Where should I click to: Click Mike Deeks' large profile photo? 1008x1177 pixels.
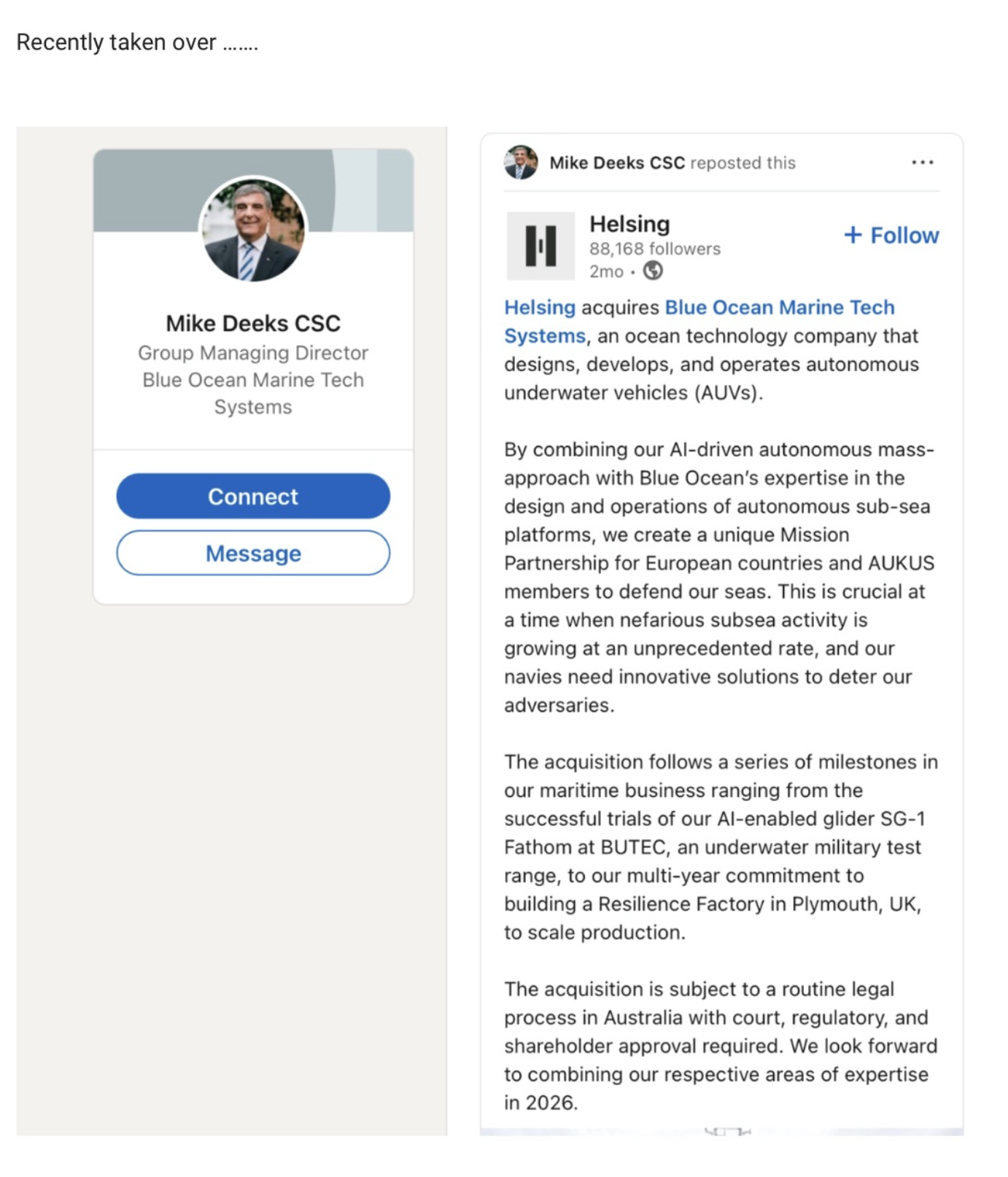(x=253, y=230)
